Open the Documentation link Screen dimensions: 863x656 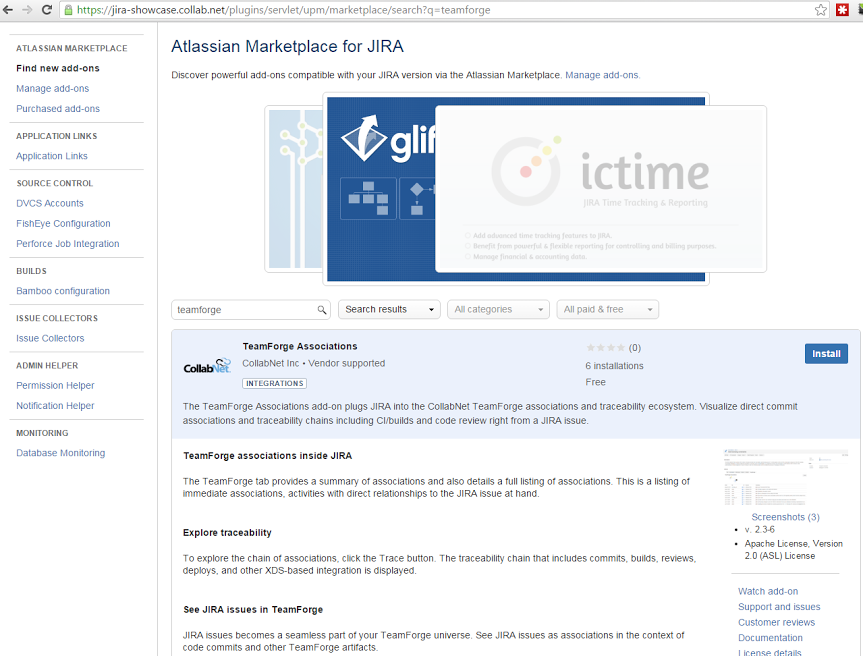pos(770,638)
